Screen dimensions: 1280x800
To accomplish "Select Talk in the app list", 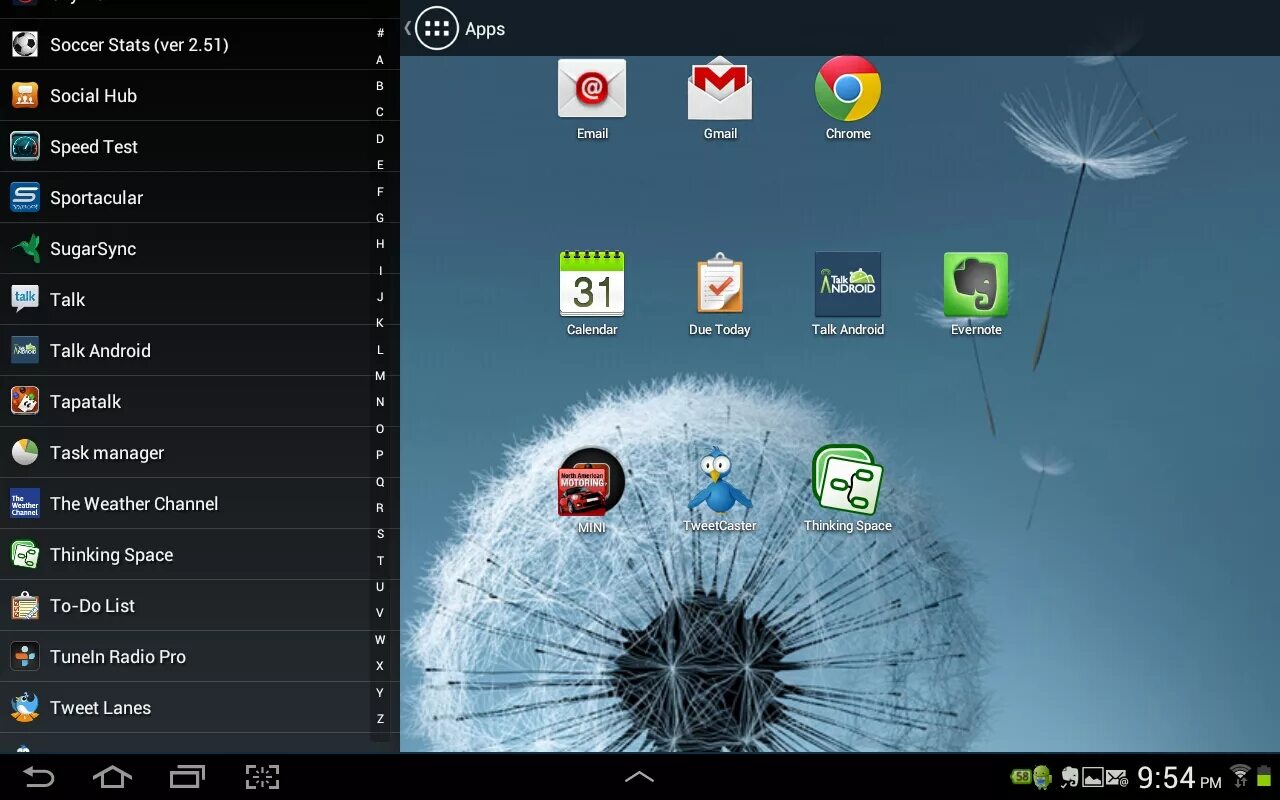I will [185, 300].
